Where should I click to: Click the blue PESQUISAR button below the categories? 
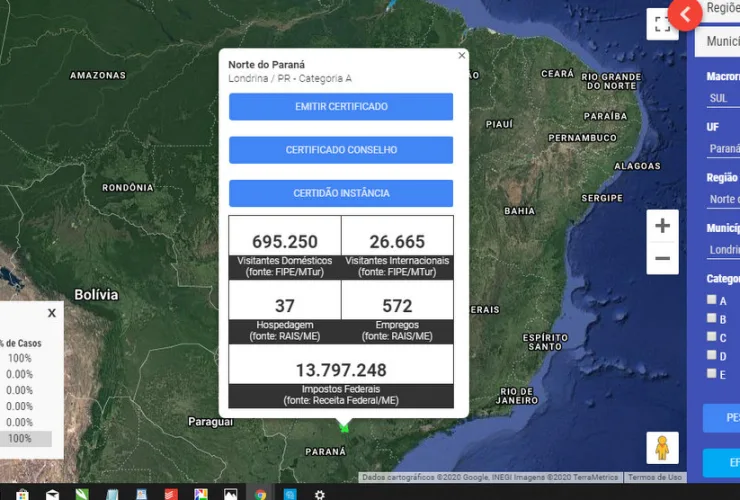(721, 418)
